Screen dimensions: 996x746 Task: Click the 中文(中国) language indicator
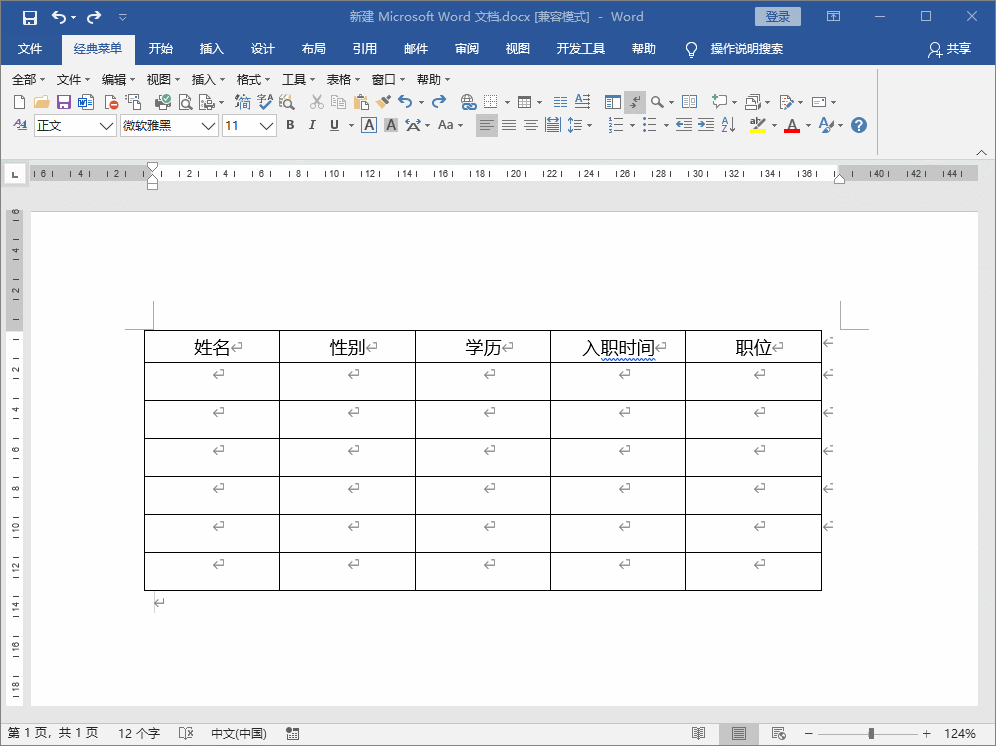[x=239, y=733]
